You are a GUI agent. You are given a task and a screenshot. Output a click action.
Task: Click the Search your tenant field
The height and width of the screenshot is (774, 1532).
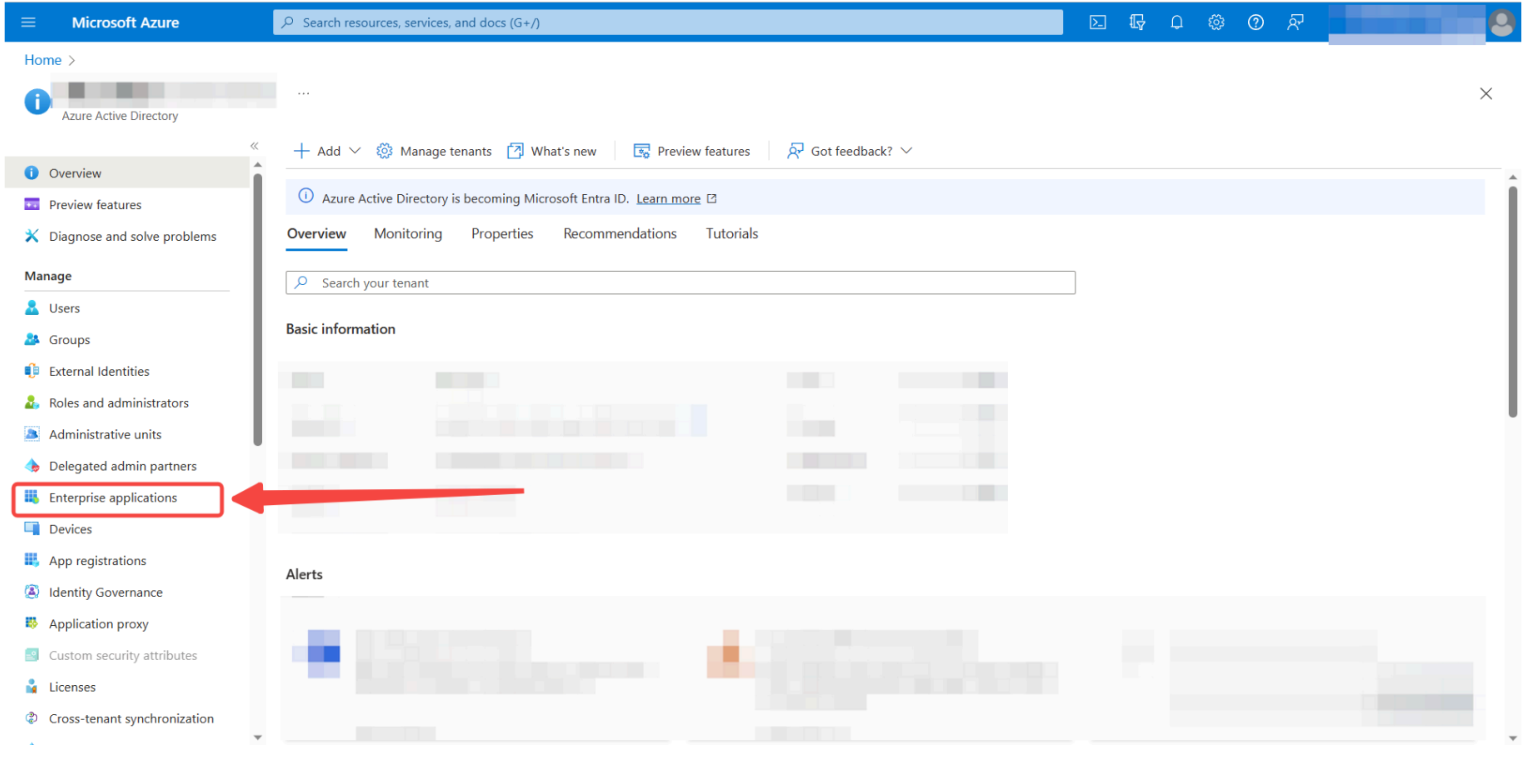click(680, 283)
